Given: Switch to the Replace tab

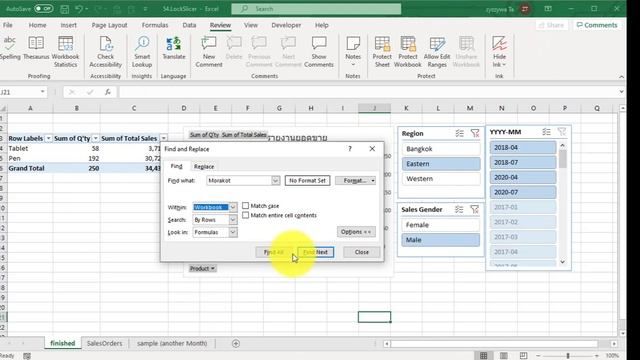Looking at the screenshot, I should coord(204,167).
